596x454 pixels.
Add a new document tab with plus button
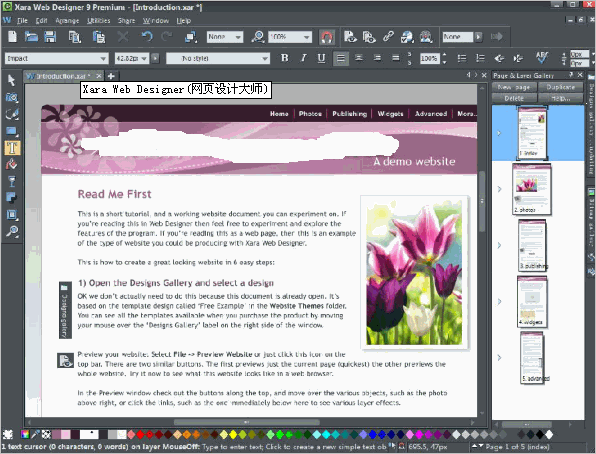[x=111, y=76]
